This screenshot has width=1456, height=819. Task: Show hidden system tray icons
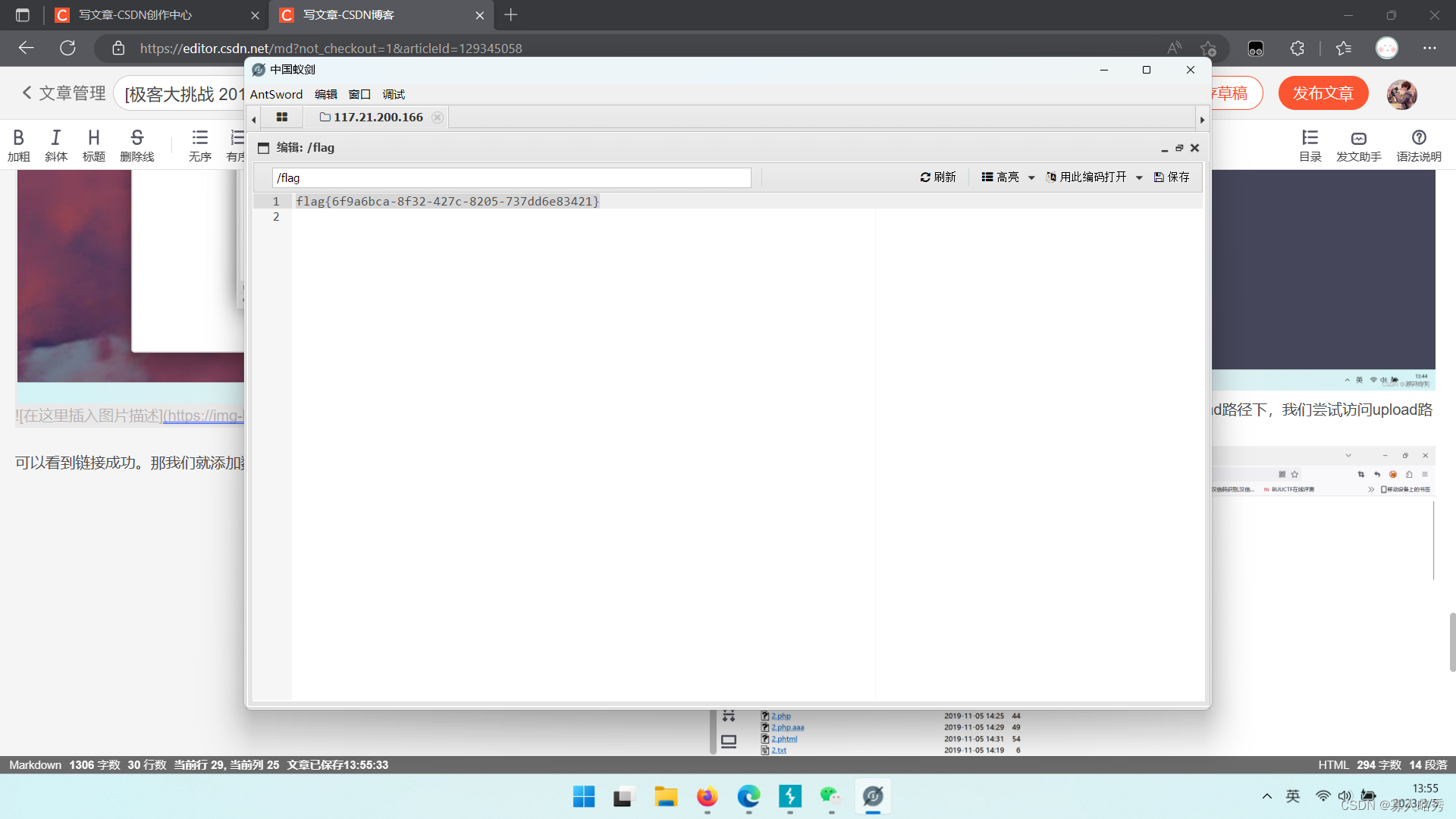[x=1266, y=796]
